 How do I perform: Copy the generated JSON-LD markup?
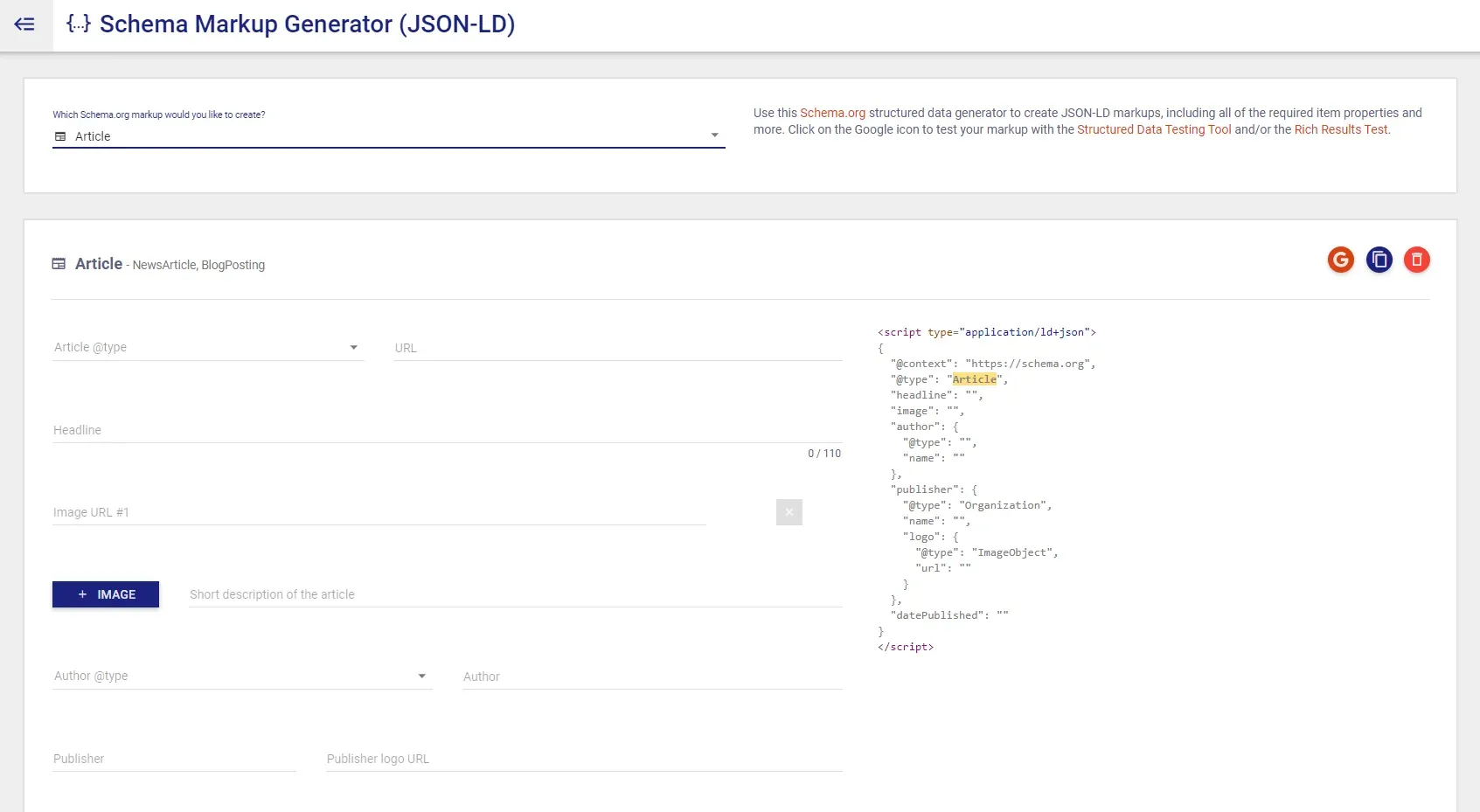pyautogui.click(x=1379, y=260)
